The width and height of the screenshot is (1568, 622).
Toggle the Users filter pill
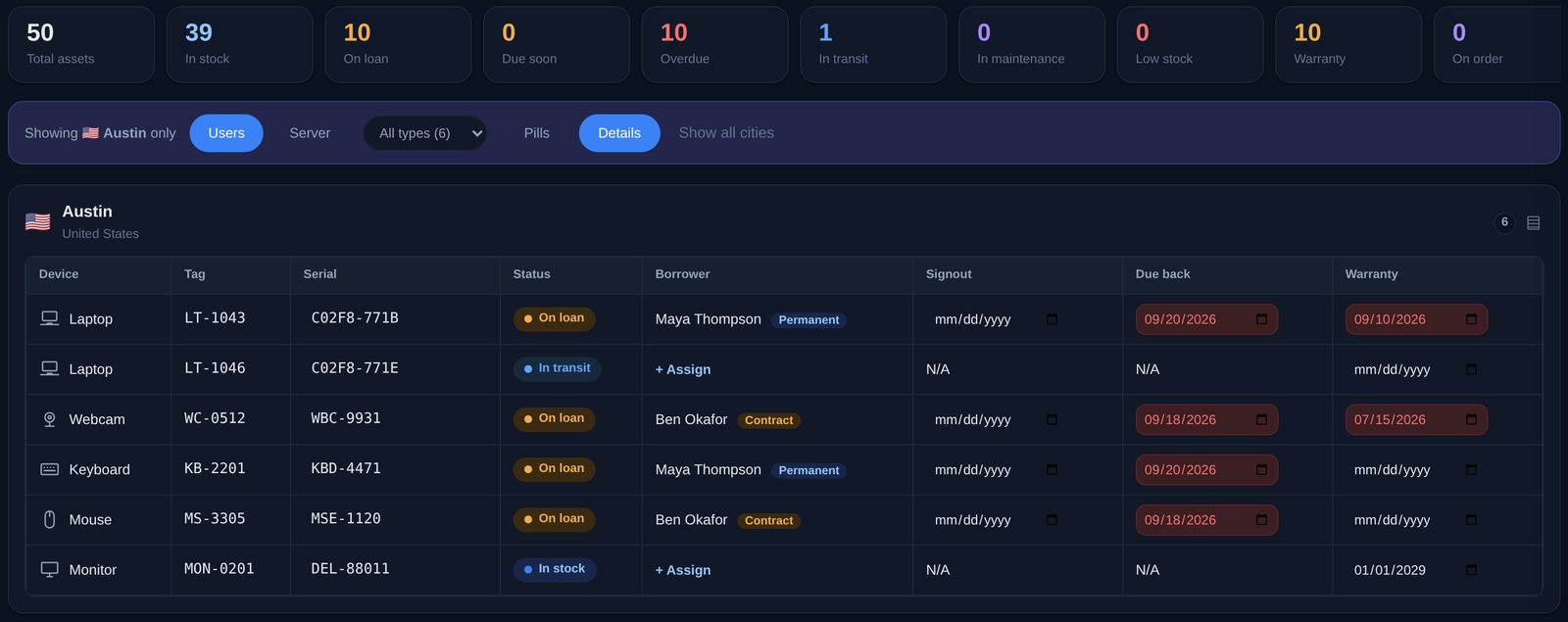pos(226,133)
